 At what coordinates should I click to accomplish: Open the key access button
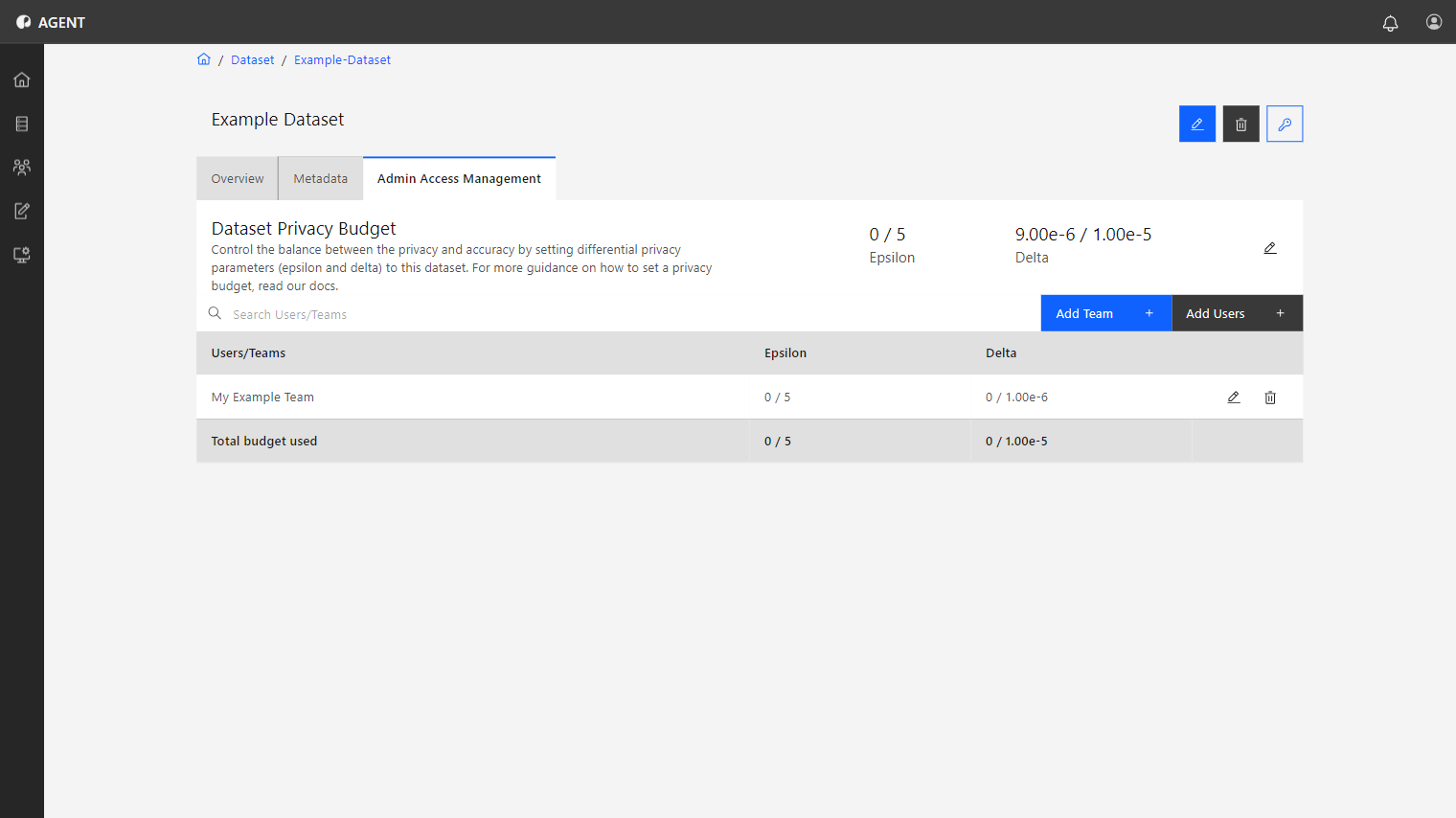1285,124
